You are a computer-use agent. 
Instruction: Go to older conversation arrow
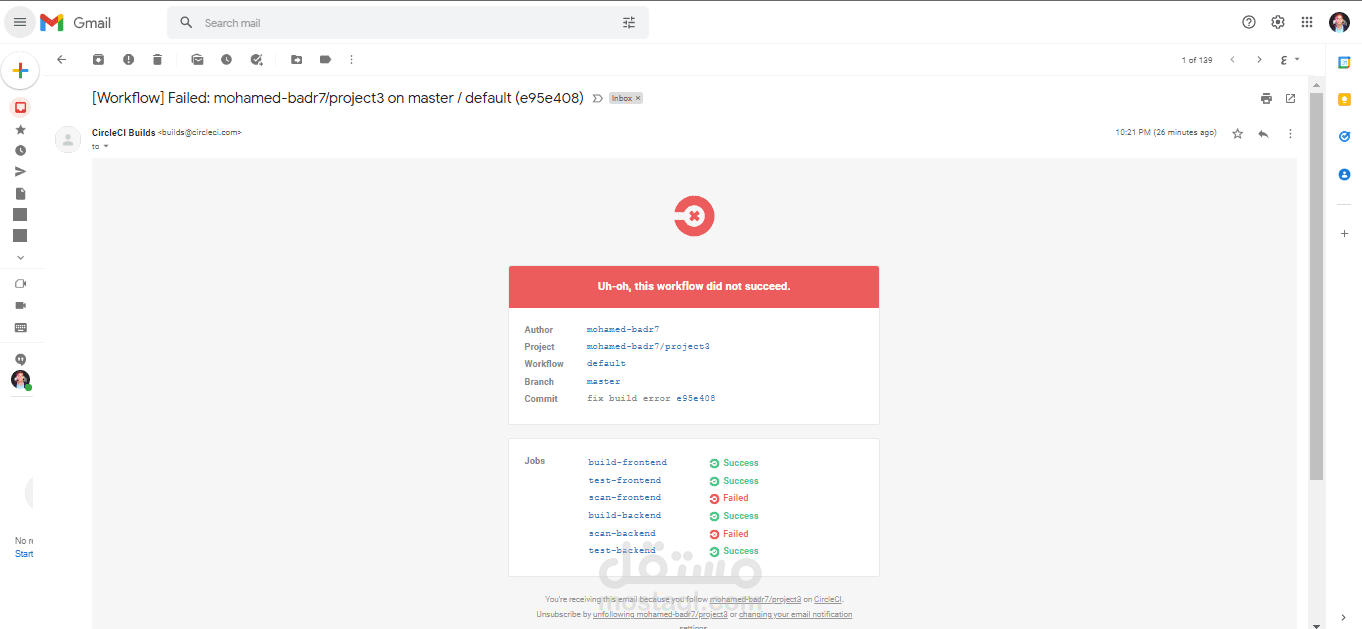1259,60
